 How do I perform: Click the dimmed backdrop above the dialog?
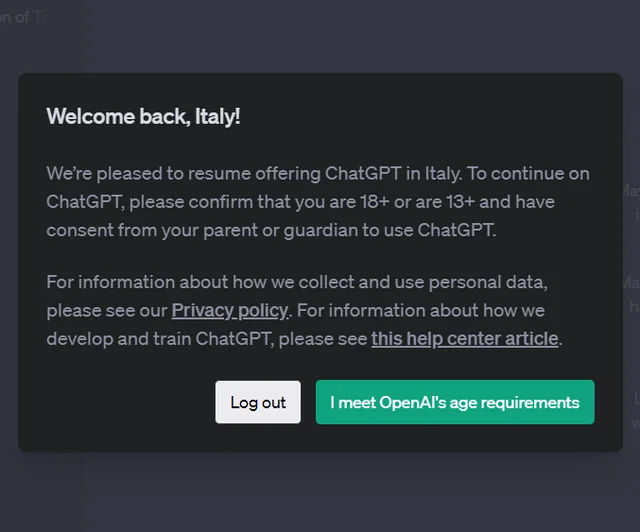tap(320, 38)
